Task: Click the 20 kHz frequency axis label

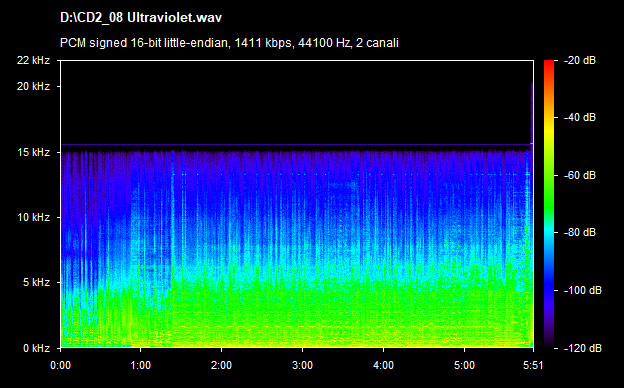Action: pos(33,86)
